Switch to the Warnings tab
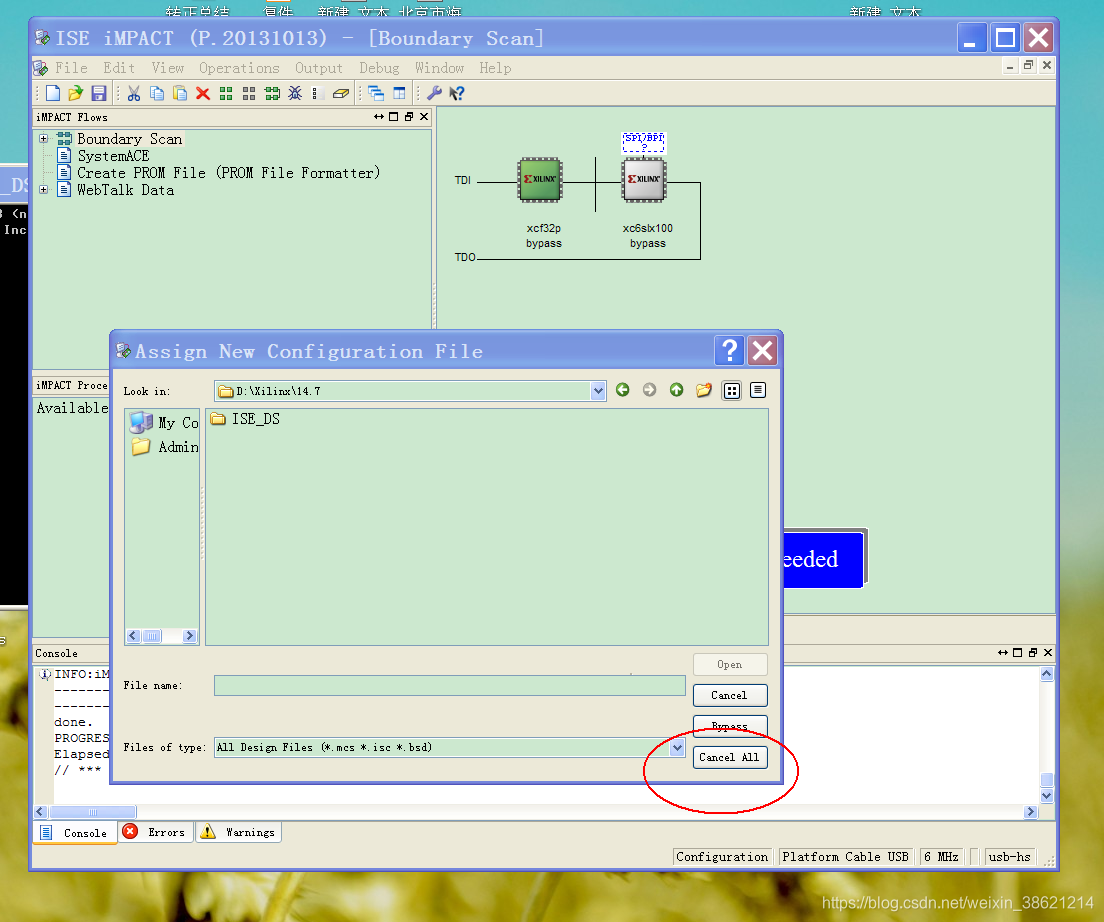The width and height of the screenshot is (1104, 922). coord(238,832)
